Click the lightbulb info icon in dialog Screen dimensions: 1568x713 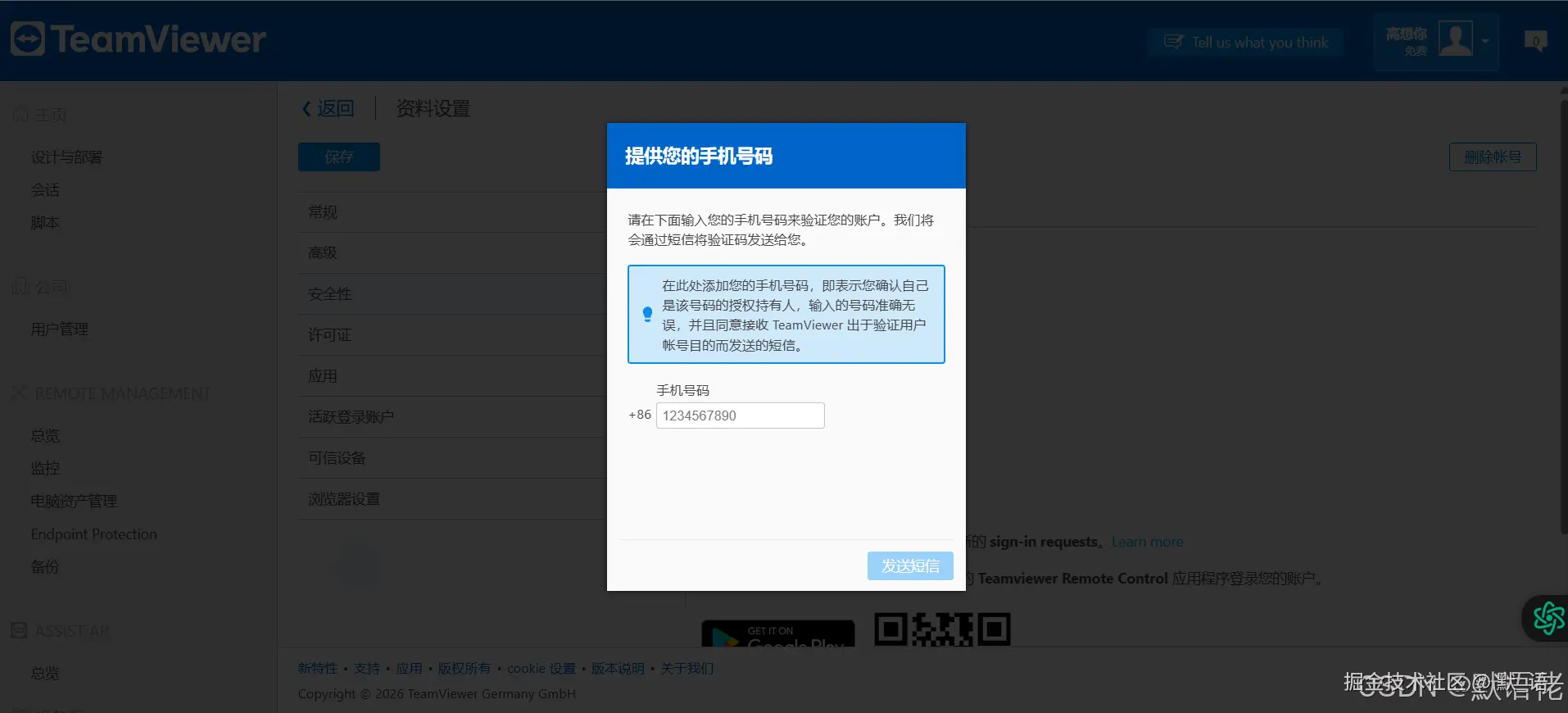[x=647, y=314]
